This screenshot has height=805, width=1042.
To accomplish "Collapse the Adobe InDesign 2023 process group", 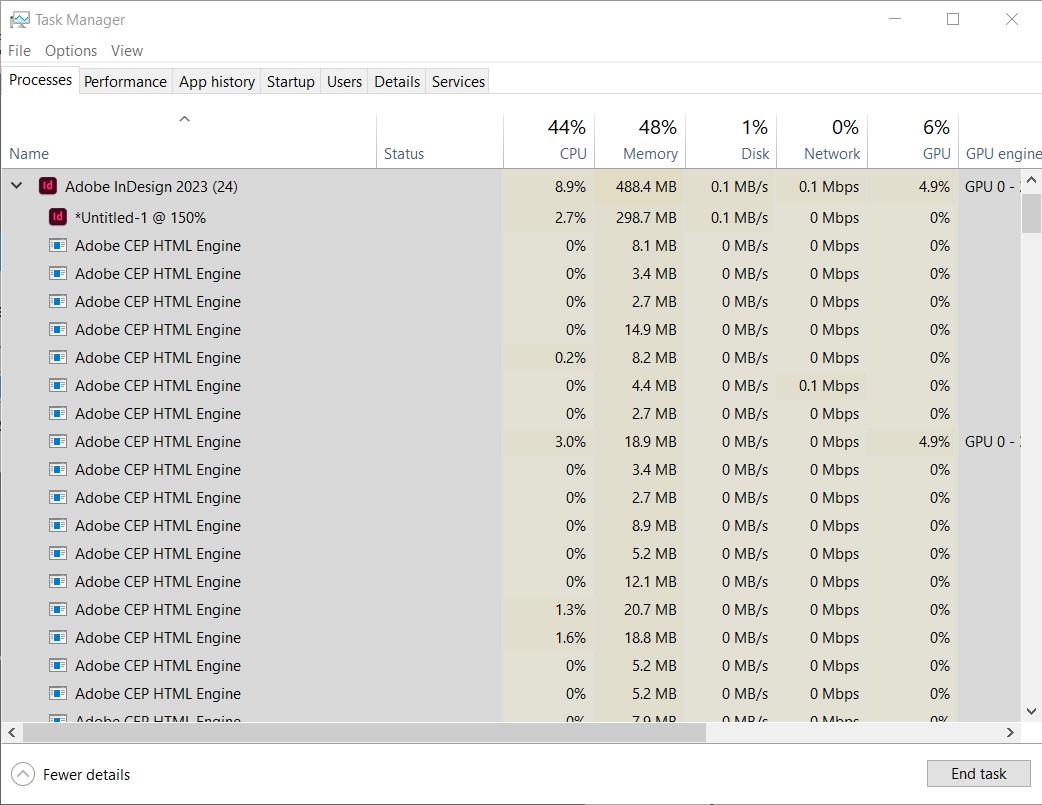I will 17,186.
